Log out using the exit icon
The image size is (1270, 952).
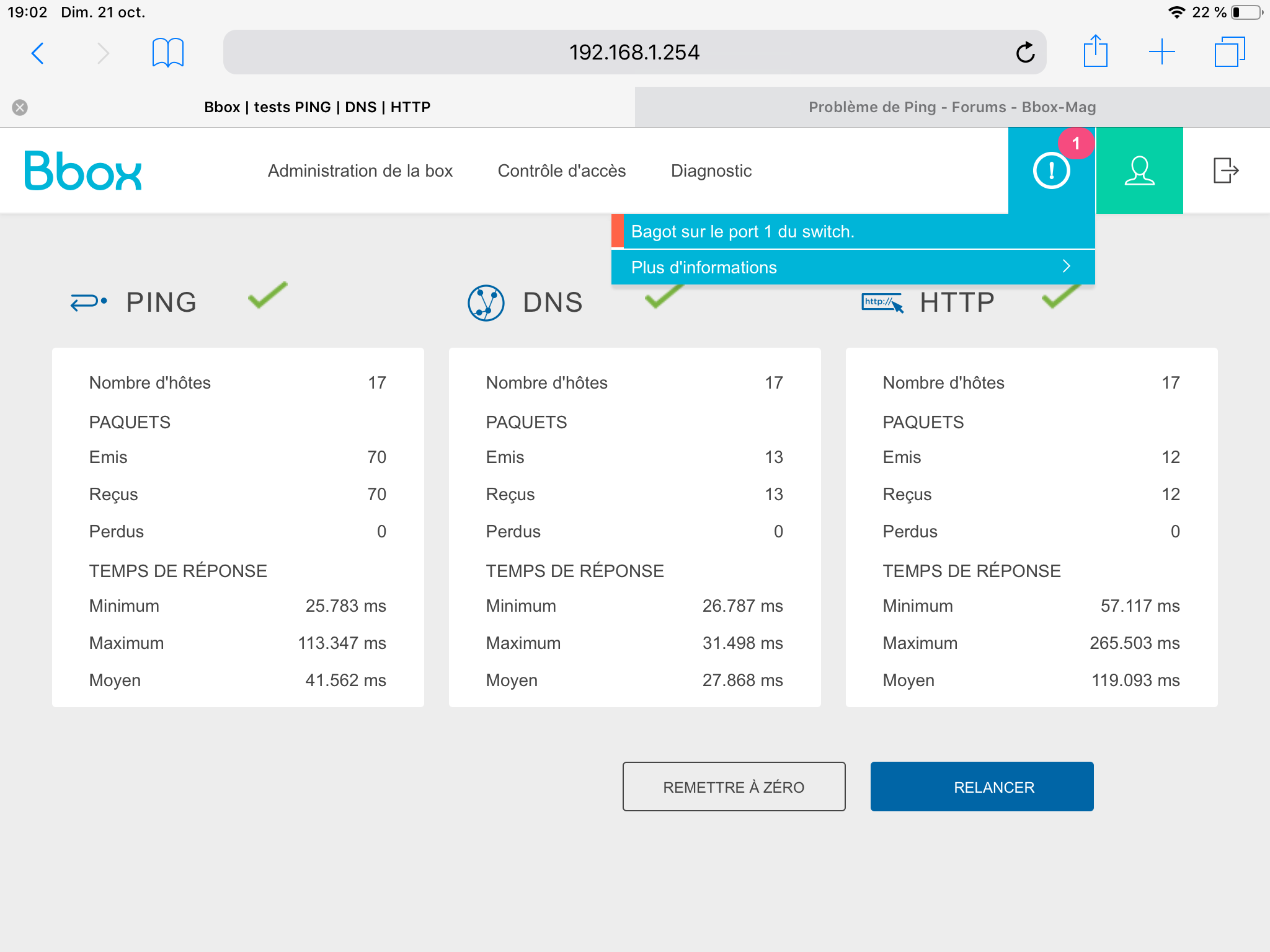[x=1226, y=170]
